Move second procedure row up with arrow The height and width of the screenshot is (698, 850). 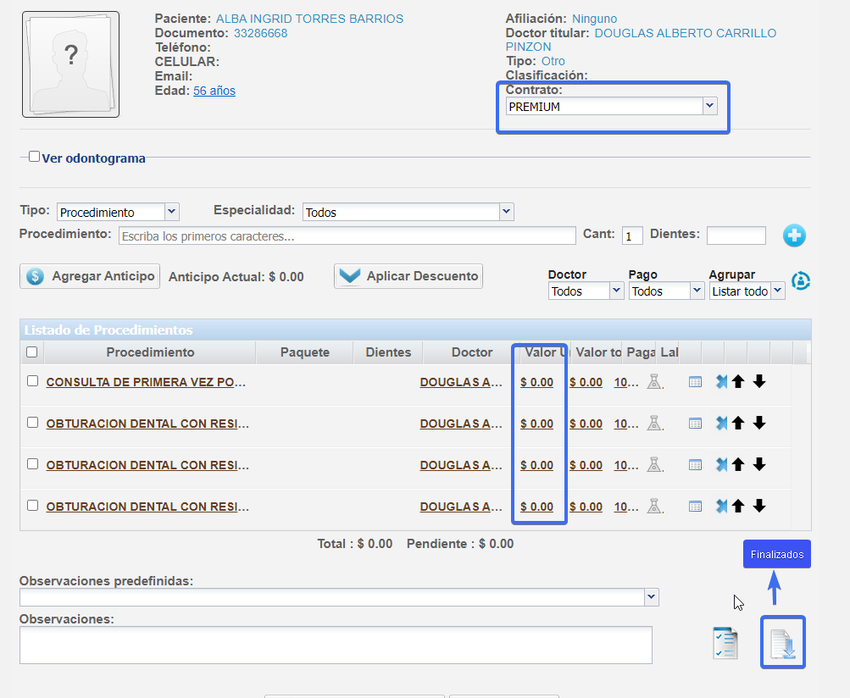pyautogui.click(x=738, y=424)
